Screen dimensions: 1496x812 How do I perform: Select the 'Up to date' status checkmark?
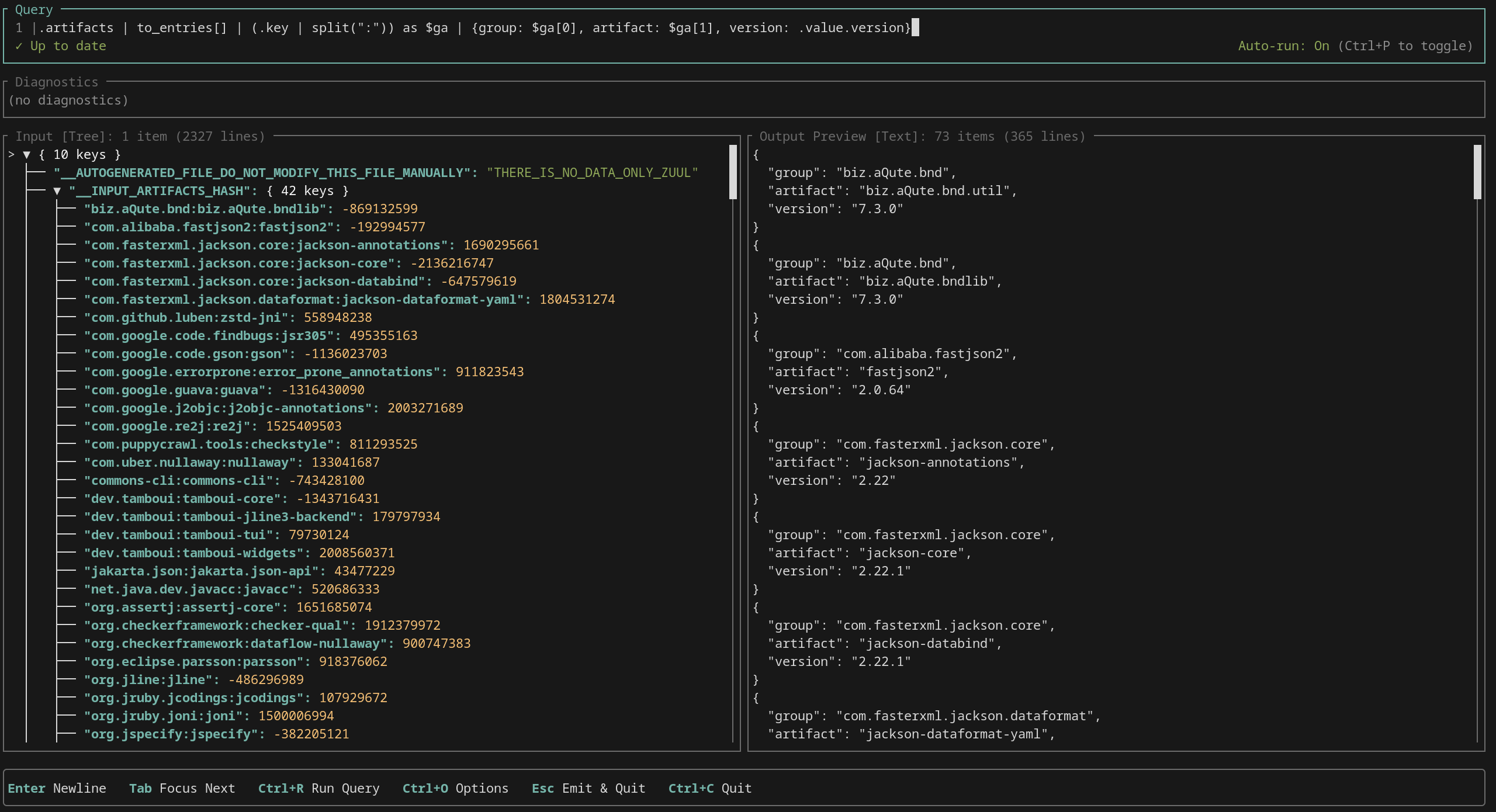pos(19,46)
